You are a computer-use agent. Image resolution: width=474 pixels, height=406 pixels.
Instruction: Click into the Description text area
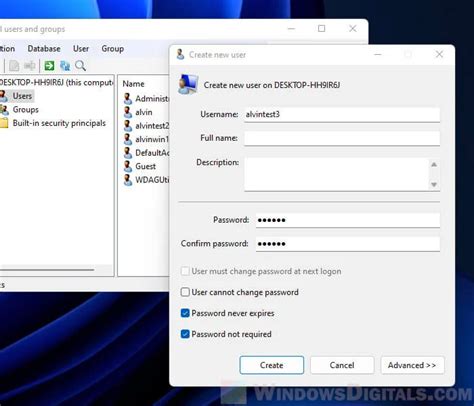tap(337, 174)
